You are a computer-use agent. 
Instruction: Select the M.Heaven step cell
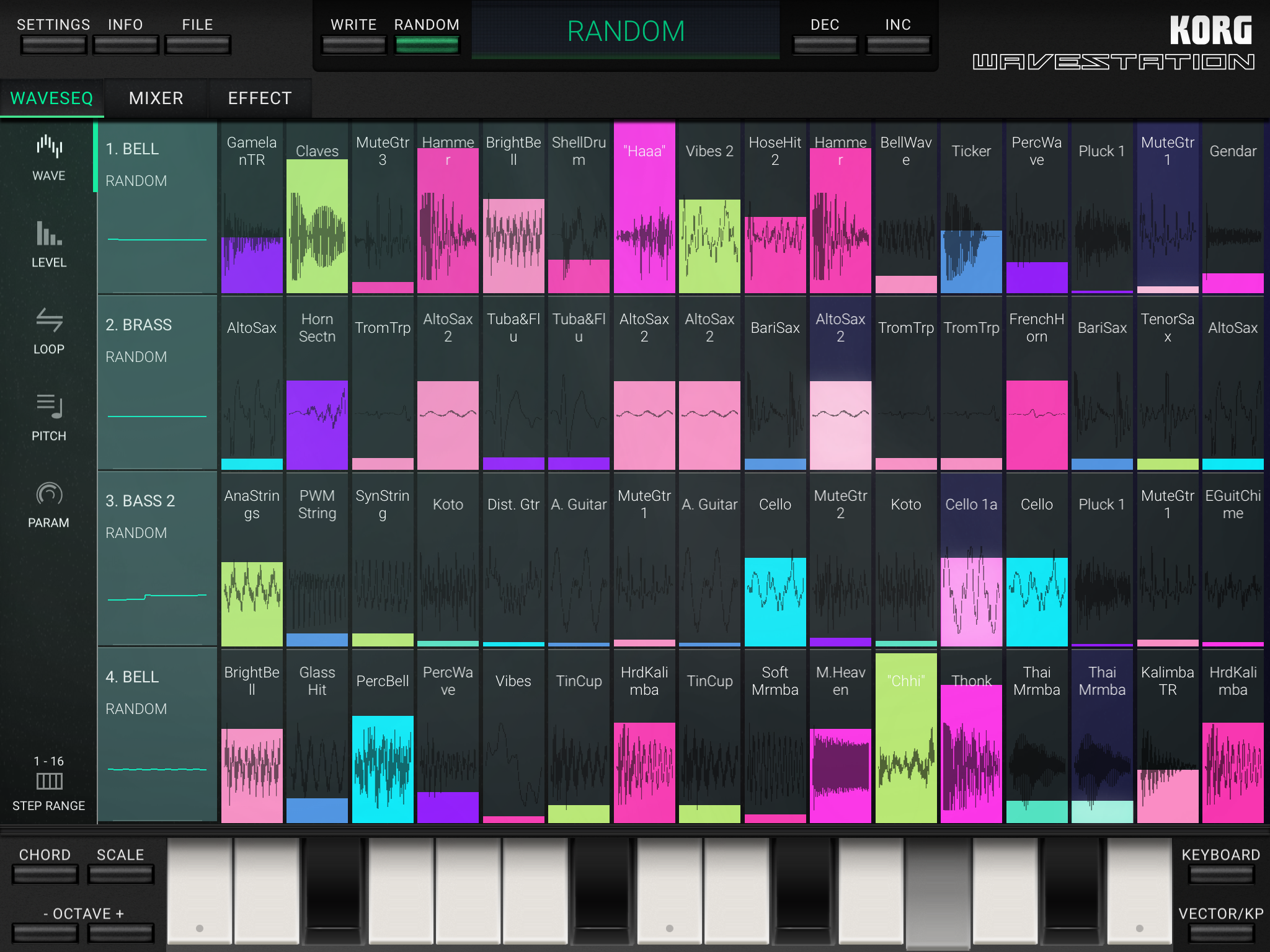pos(840,736)
